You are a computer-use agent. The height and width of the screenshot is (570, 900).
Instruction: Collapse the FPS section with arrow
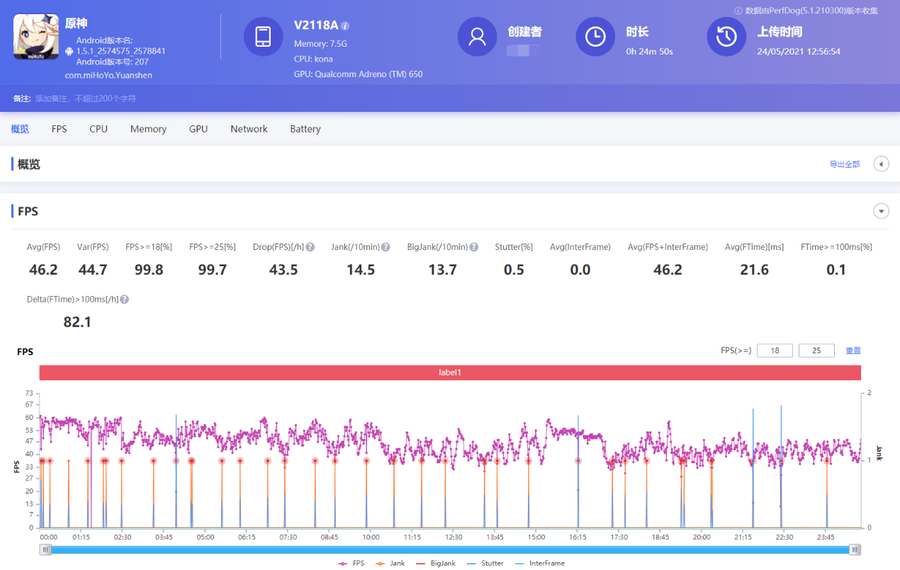881,211
